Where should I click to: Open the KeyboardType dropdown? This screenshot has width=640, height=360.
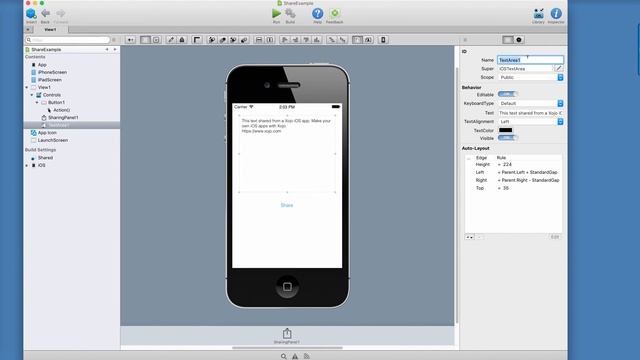[x=531, y=103]
